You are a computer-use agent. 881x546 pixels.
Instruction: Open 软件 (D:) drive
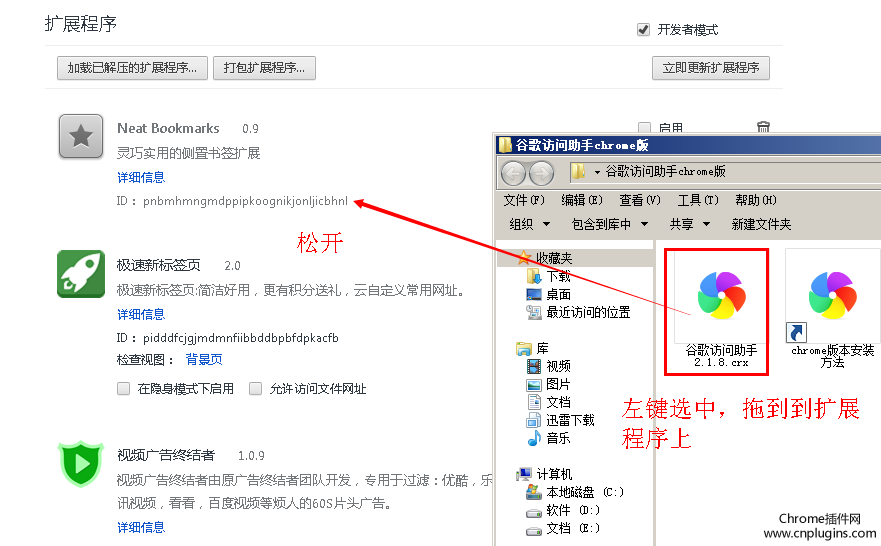[x=573, y=510]
